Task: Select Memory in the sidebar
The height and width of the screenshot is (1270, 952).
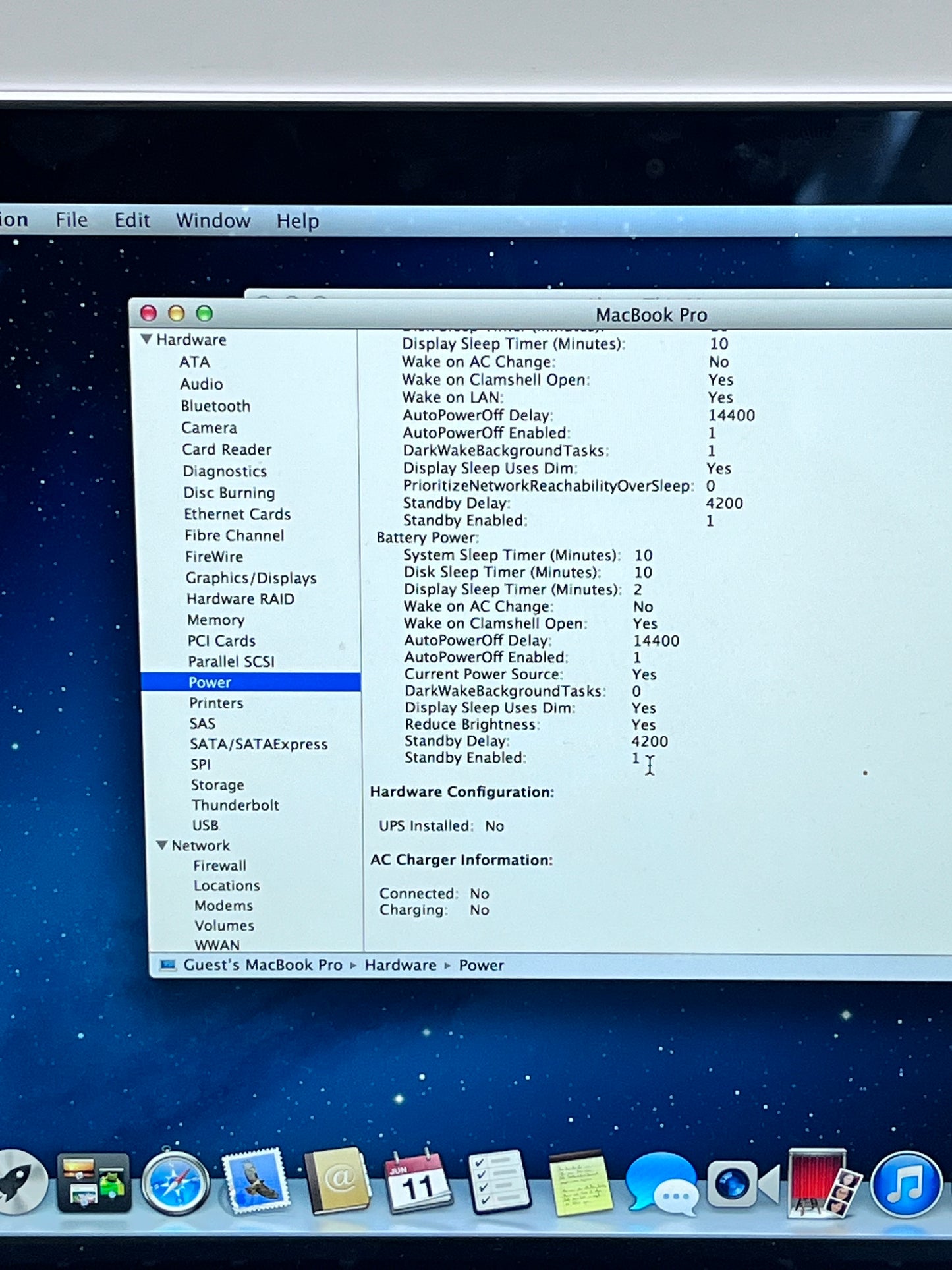Action: point(215,620)
